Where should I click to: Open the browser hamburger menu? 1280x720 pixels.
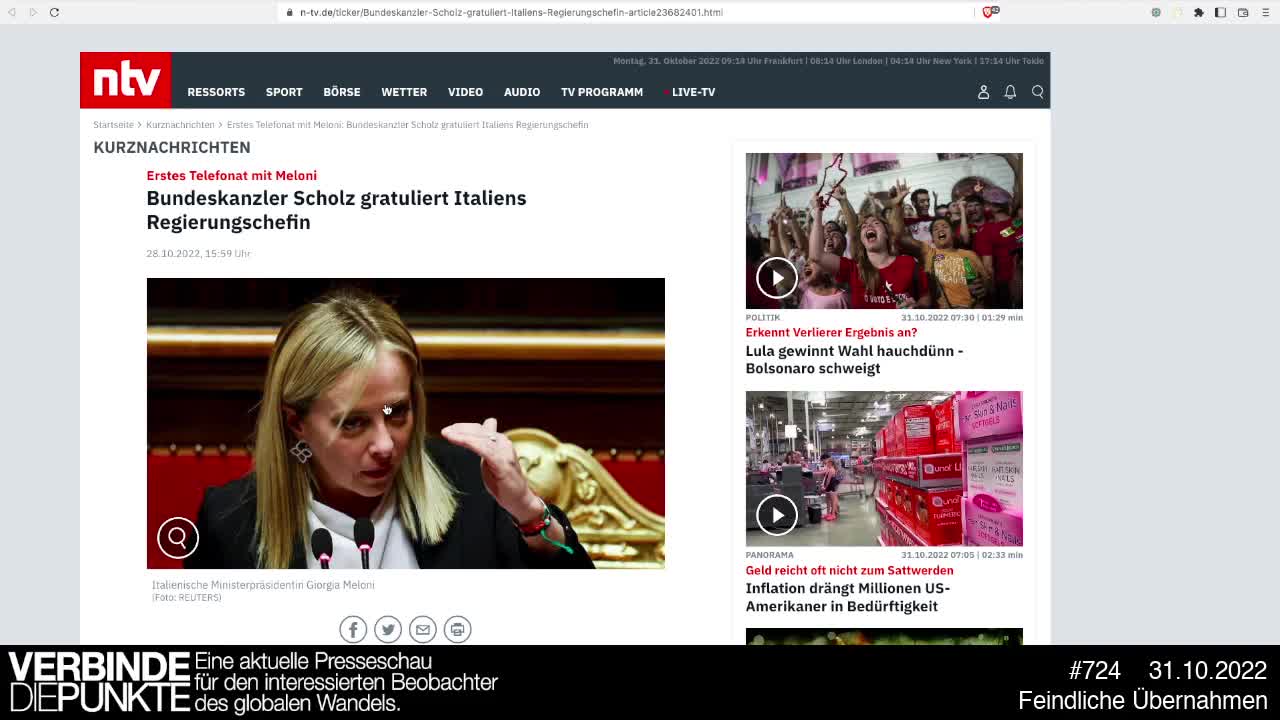[1265, 12]
